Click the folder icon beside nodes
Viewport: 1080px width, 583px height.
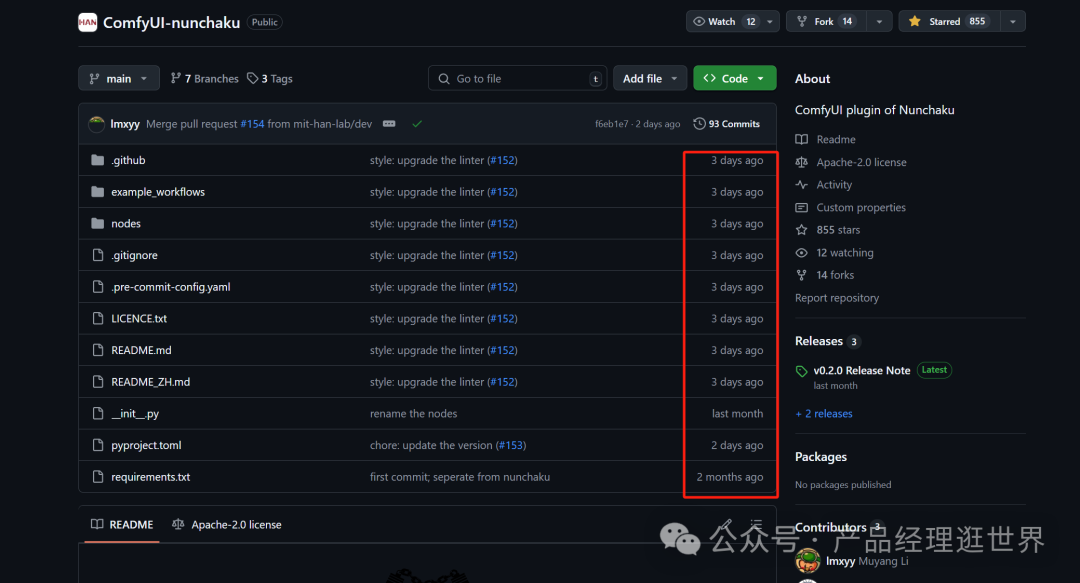98,223
